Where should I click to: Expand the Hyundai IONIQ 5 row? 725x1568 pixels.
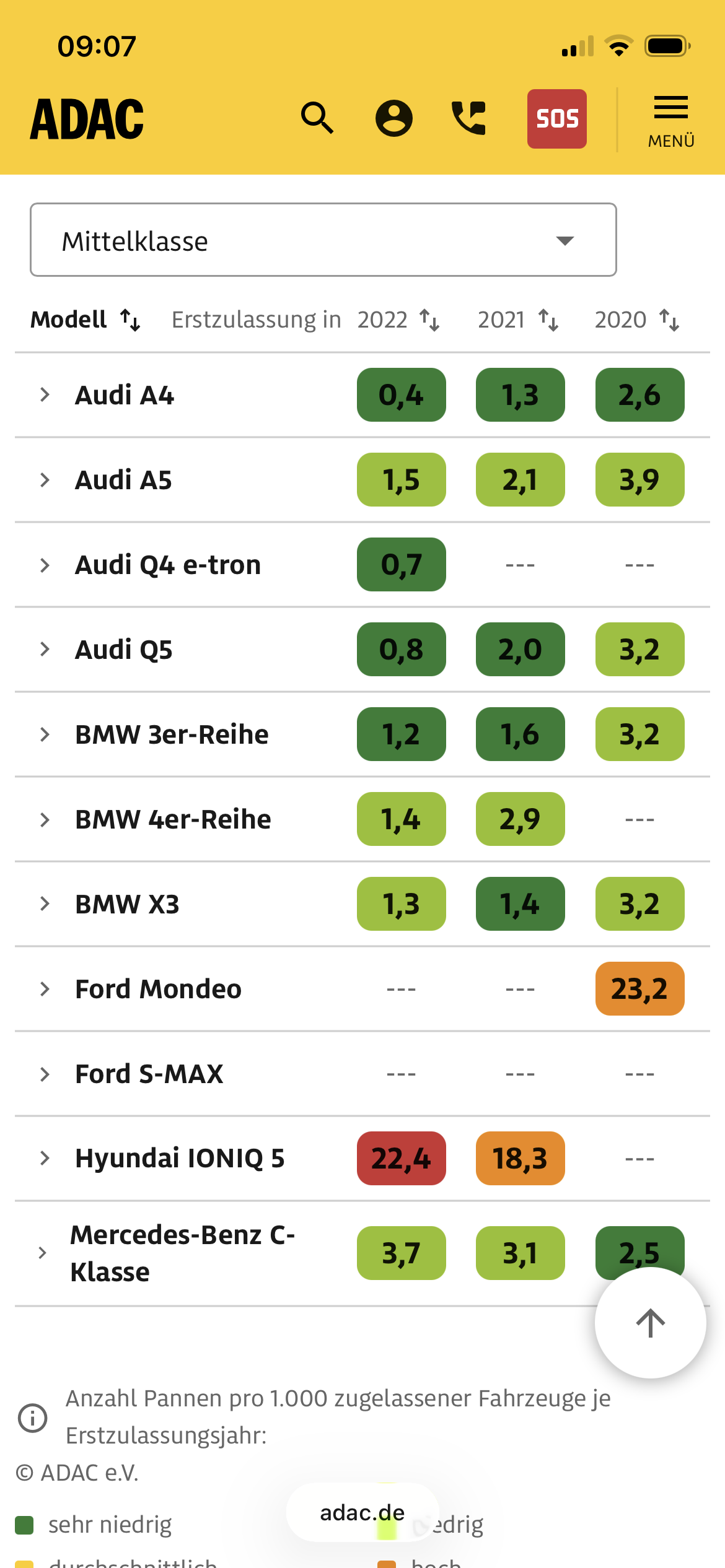tap(45, 1158)
